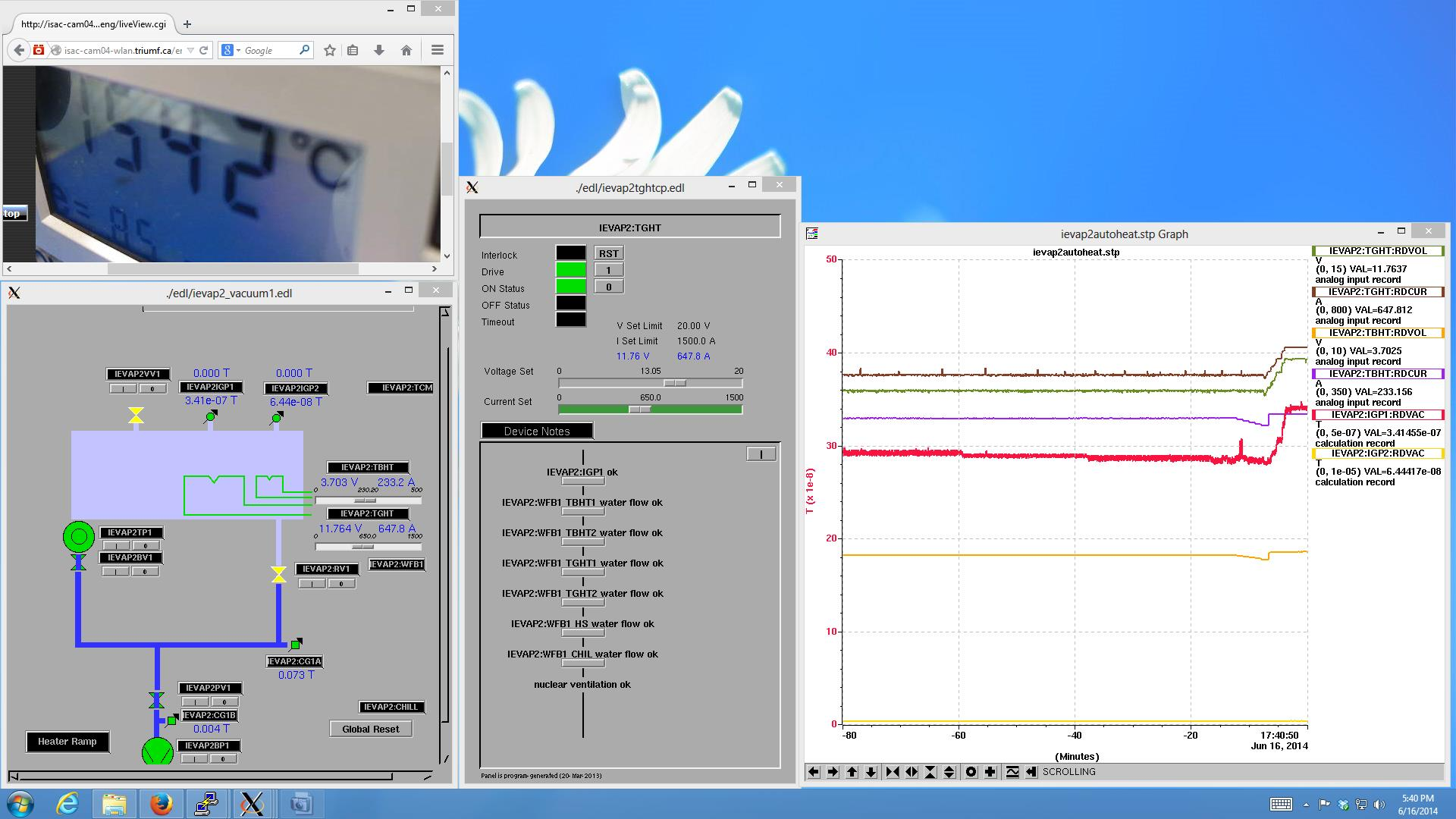Screen dimensions: 1456x819
Task: Click the Current Set slider
Action: (x=650, y=409)
